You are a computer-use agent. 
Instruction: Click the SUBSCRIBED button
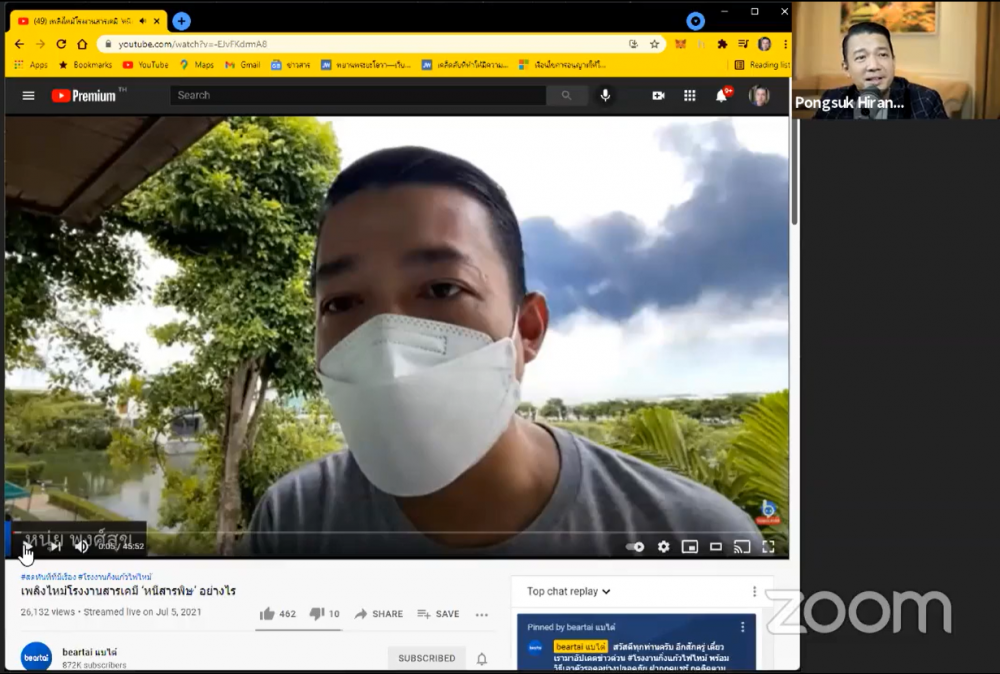427,658
